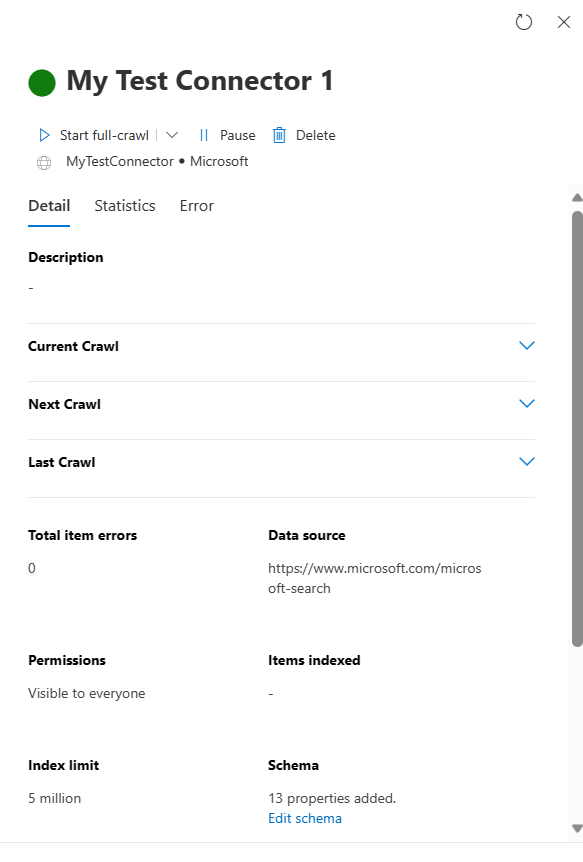Image resolution: width=583 pixels, height=862 pixels.
Task: Expand the Last Crawl chevron
Action: pos(527,462)
